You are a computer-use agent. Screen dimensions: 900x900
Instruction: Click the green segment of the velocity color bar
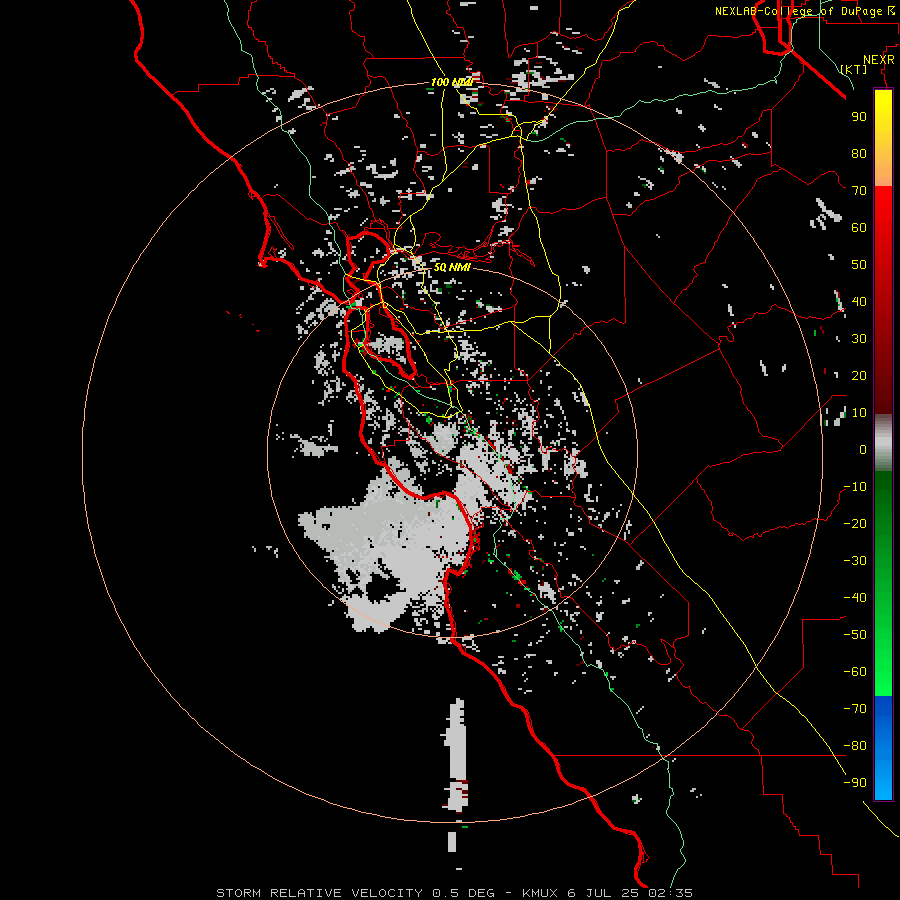[883, 583]
